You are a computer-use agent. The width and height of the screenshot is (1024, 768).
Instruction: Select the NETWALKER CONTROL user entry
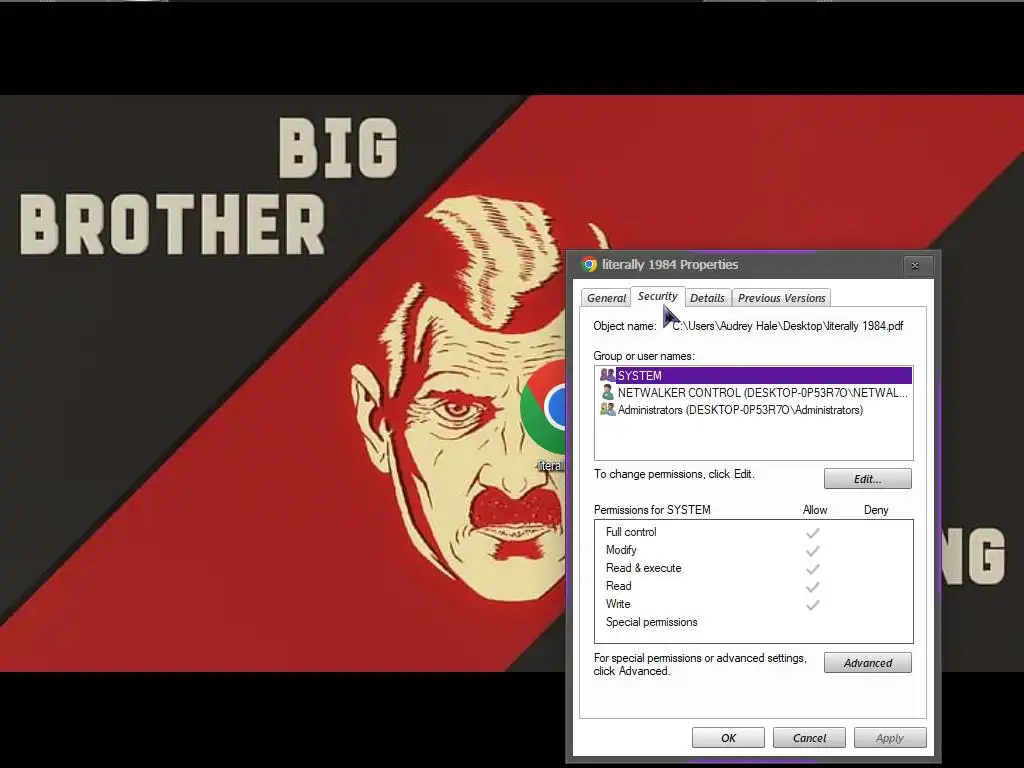[x=754, y=392]
